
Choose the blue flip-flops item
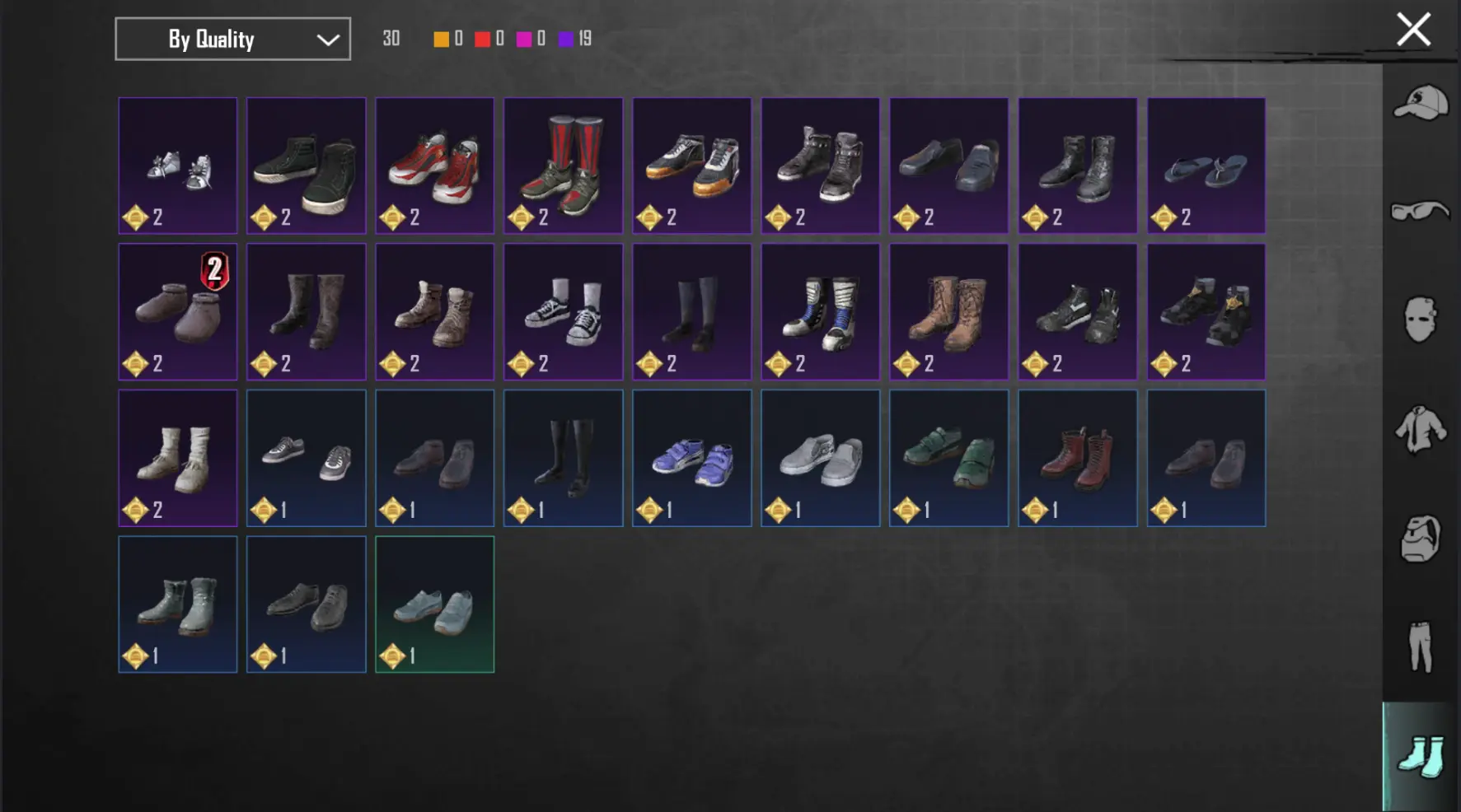click(1206, 166)
